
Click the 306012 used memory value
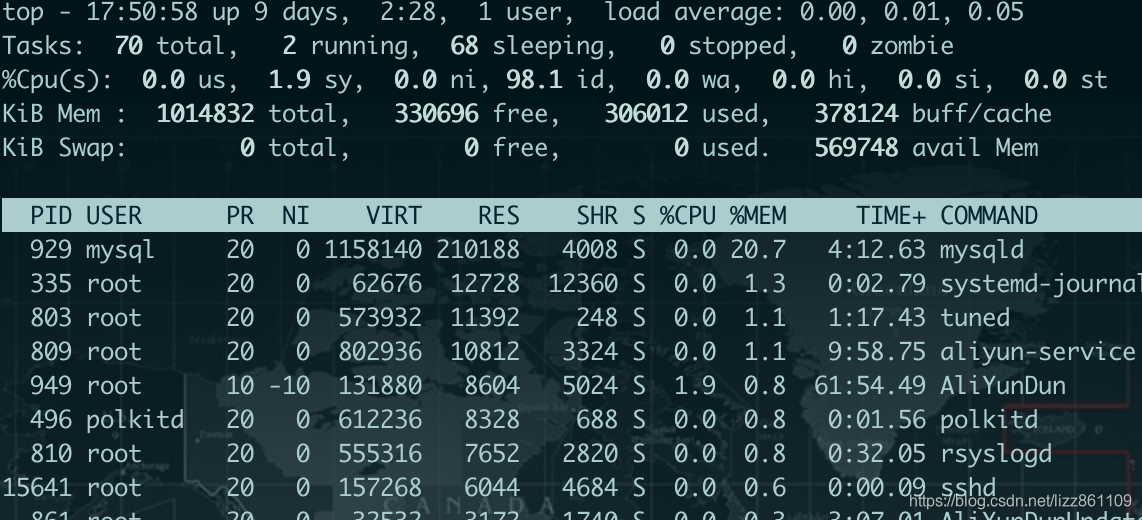tap(646, 114)
